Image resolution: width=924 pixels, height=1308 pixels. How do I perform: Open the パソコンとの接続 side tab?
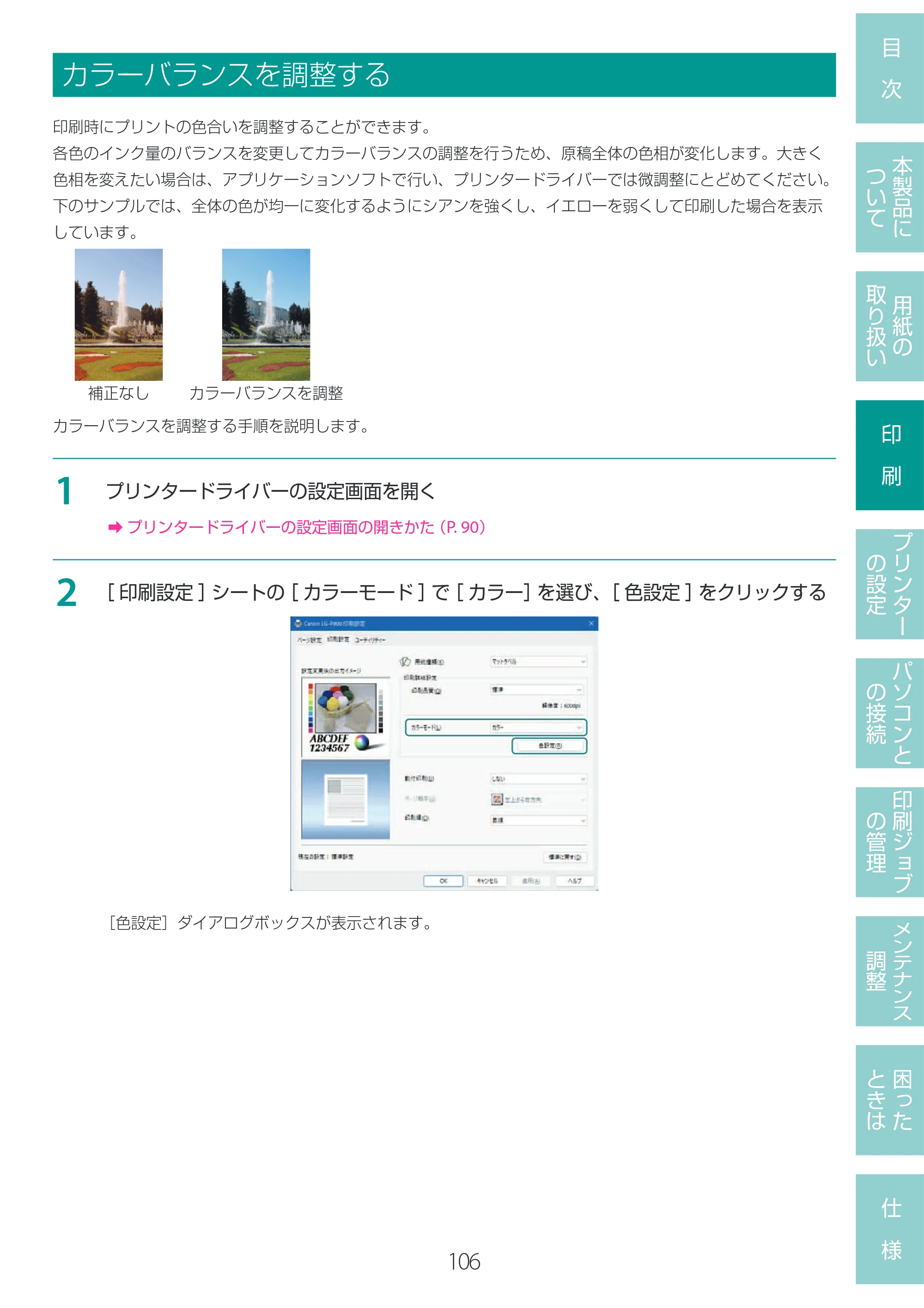tap(889, 713)
